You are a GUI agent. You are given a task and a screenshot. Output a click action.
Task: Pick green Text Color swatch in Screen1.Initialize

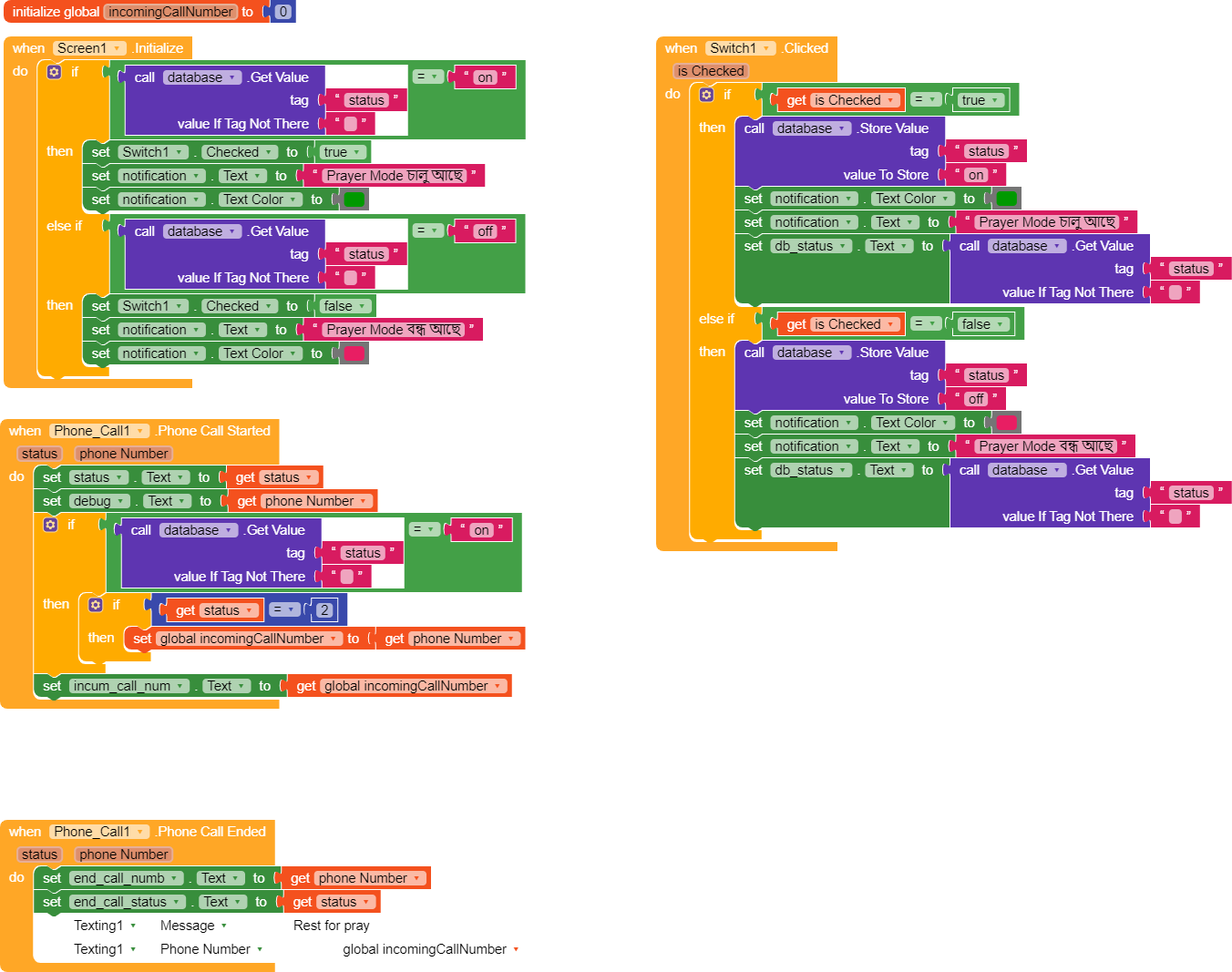point(354,200)
